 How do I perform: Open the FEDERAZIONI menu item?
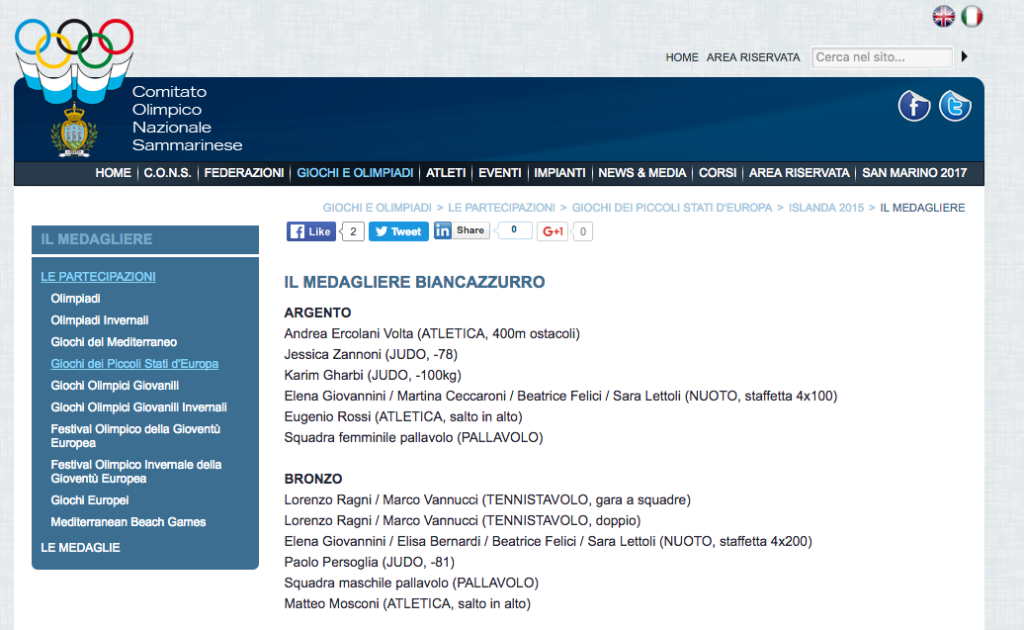point(244,173)
